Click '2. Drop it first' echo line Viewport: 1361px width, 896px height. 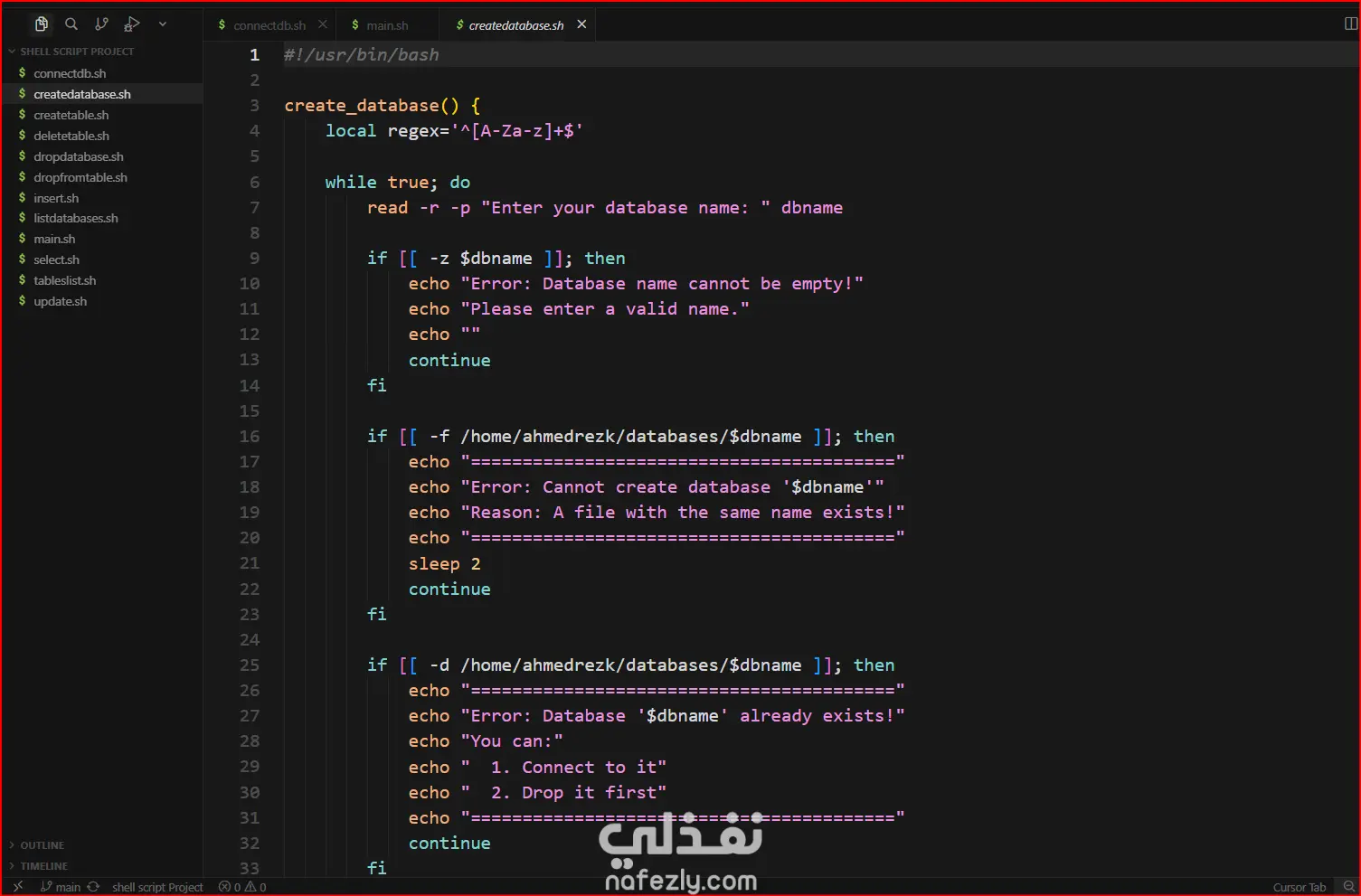click(537, 793)
